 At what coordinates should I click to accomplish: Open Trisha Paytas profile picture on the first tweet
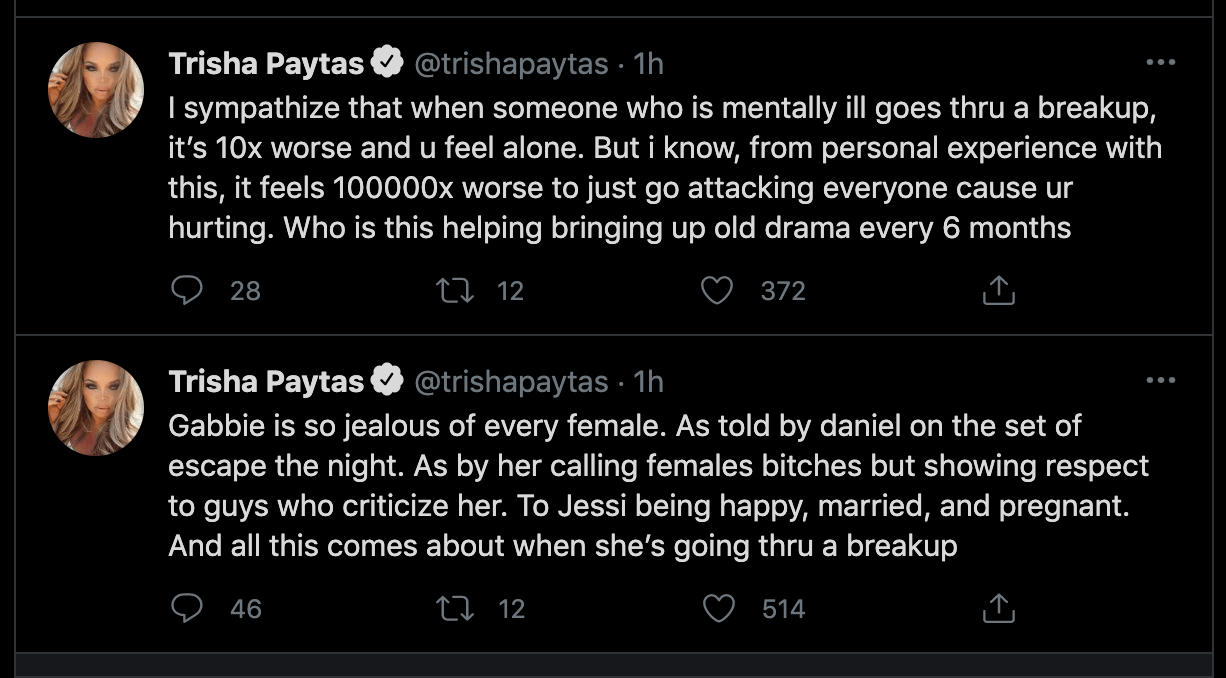tap(95, 89)
